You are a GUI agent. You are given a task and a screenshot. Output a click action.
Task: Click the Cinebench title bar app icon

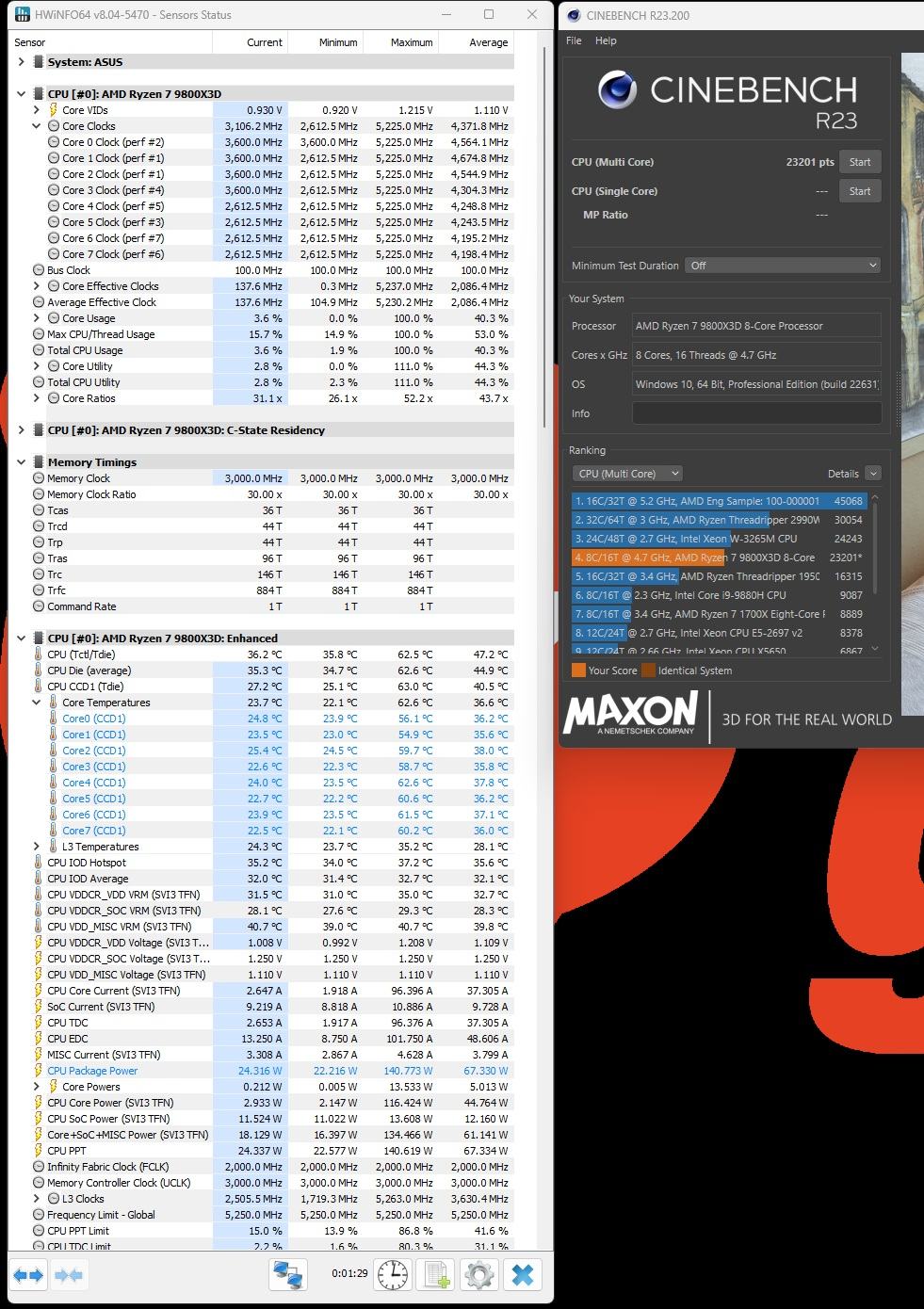point(574,15)
